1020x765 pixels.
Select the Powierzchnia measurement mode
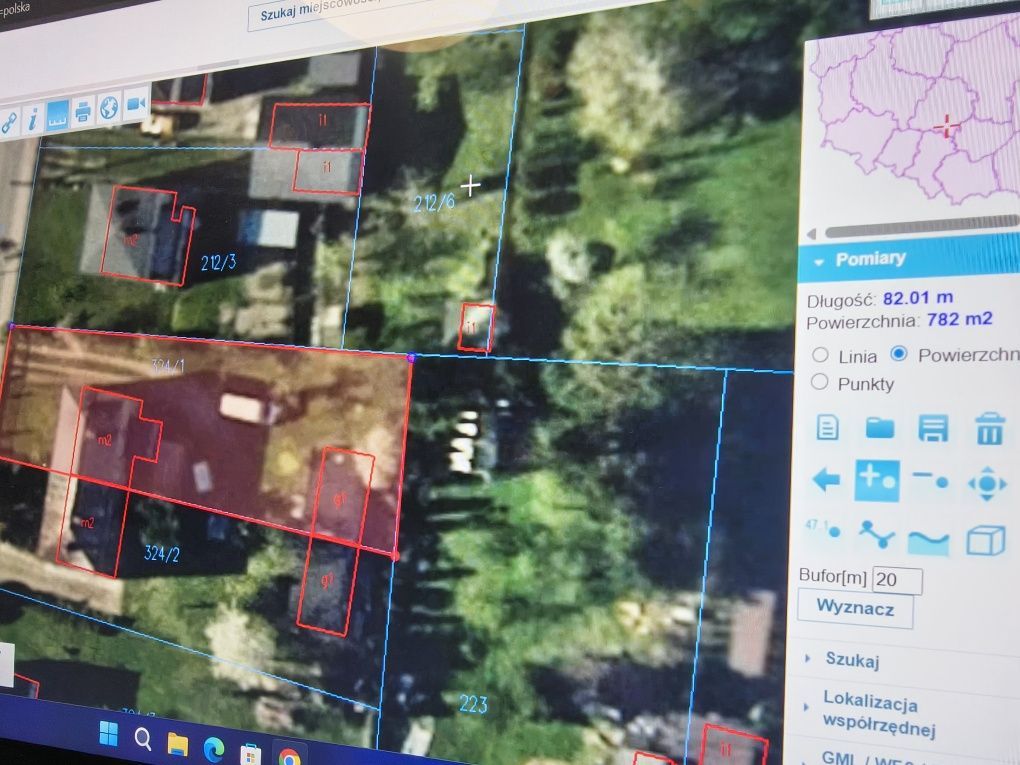[898, 353]
